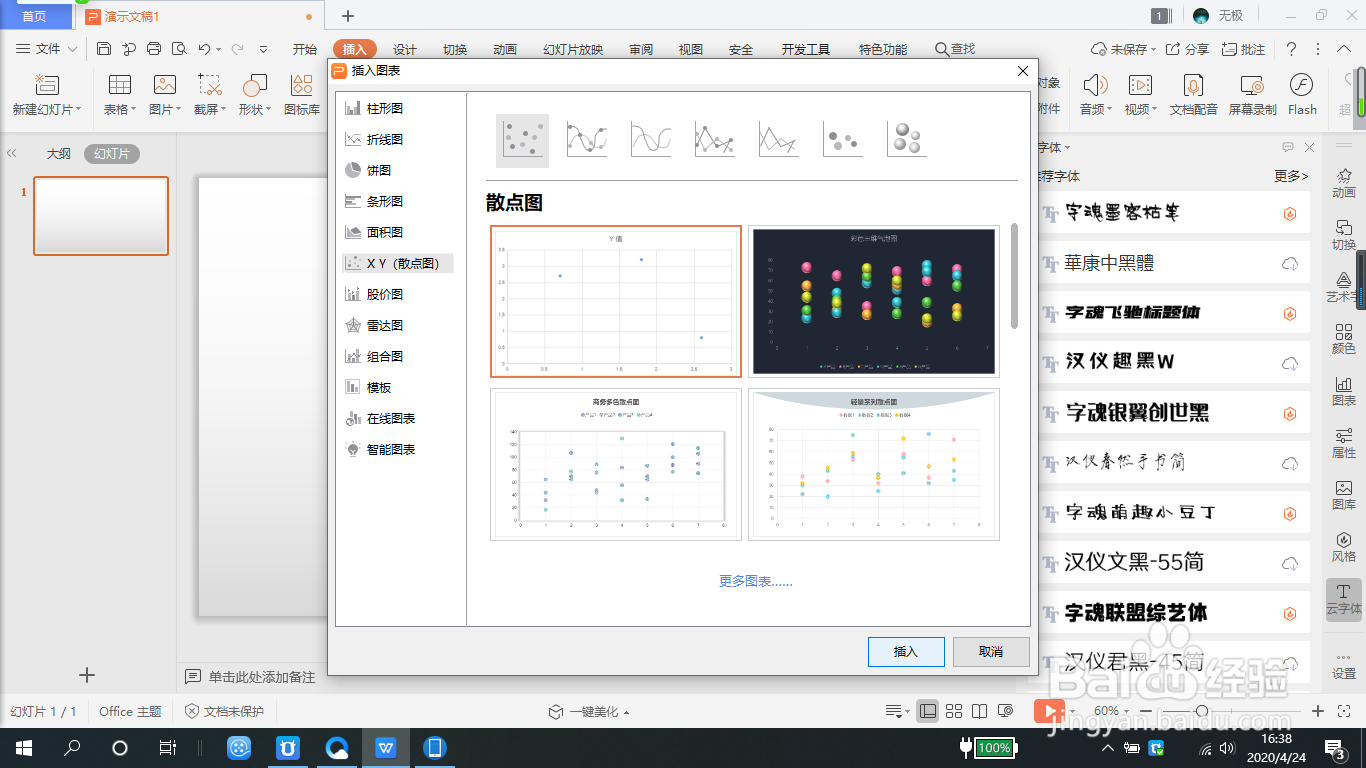Pick the 商务多色散点图 template thumbnail
1366x768 pixels.
pyautogui.click(x=616, y=464)
